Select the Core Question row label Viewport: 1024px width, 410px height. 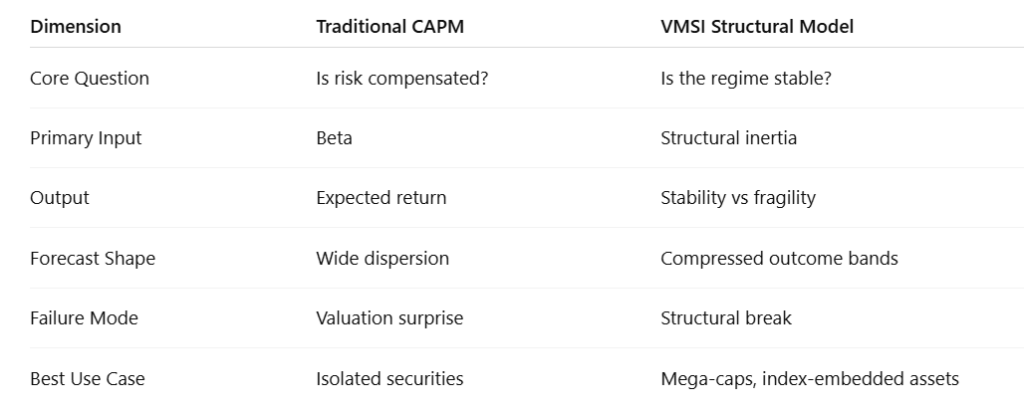90,78
